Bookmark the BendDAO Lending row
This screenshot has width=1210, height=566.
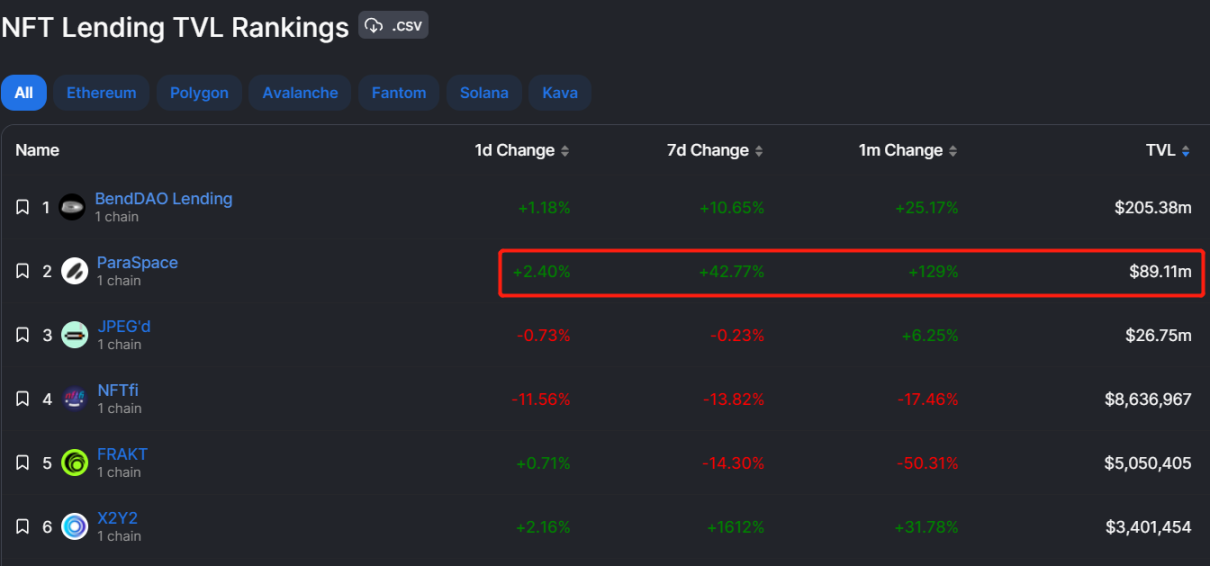click(x=22, y=208)
